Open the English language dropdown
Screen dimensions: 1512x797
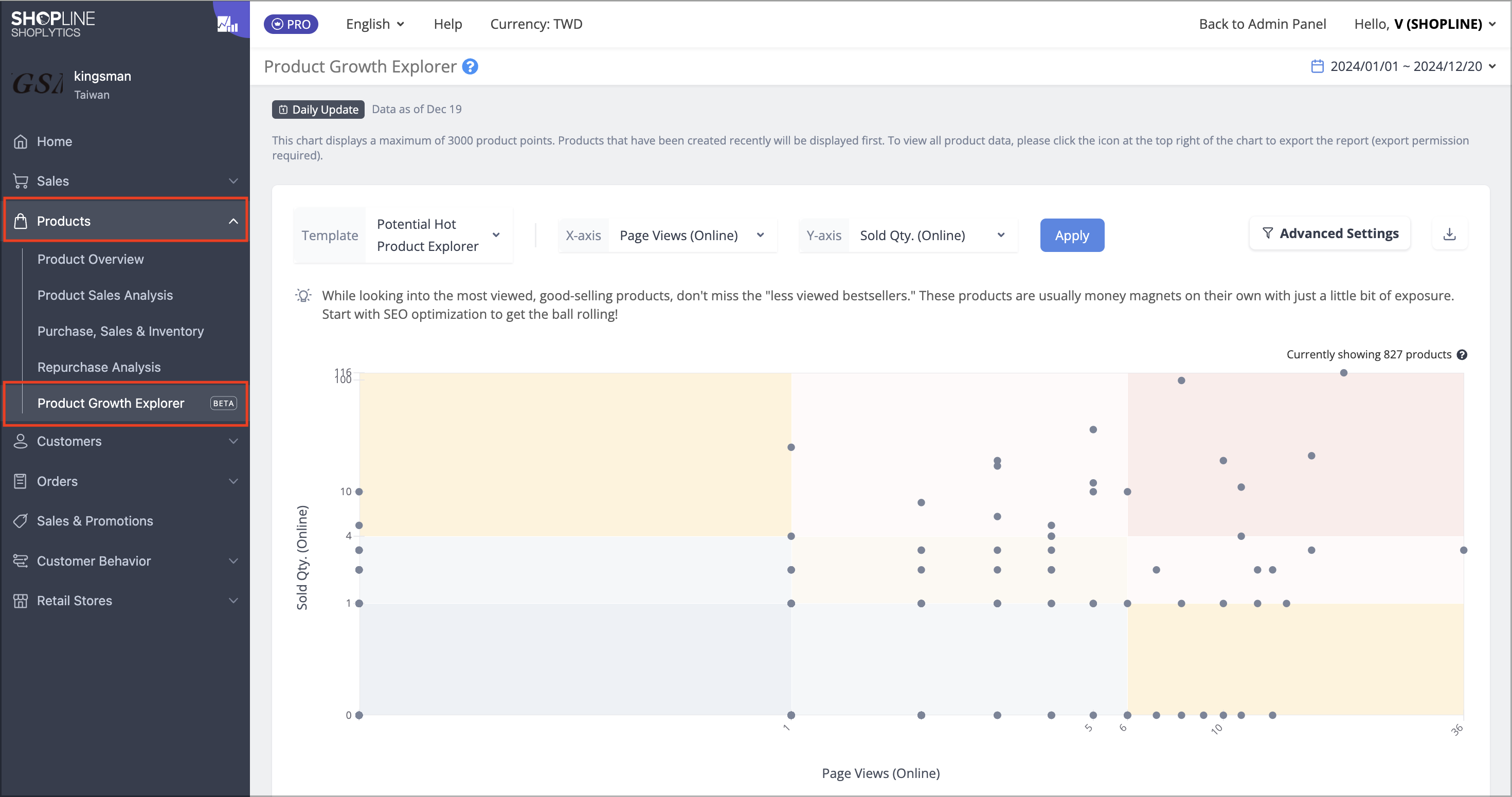(x=375, y=24)
